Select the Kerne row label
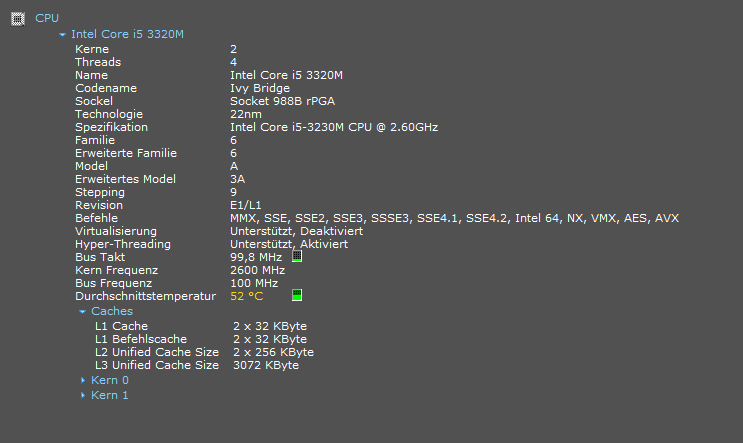743x443 pixels. pos(92,49)
